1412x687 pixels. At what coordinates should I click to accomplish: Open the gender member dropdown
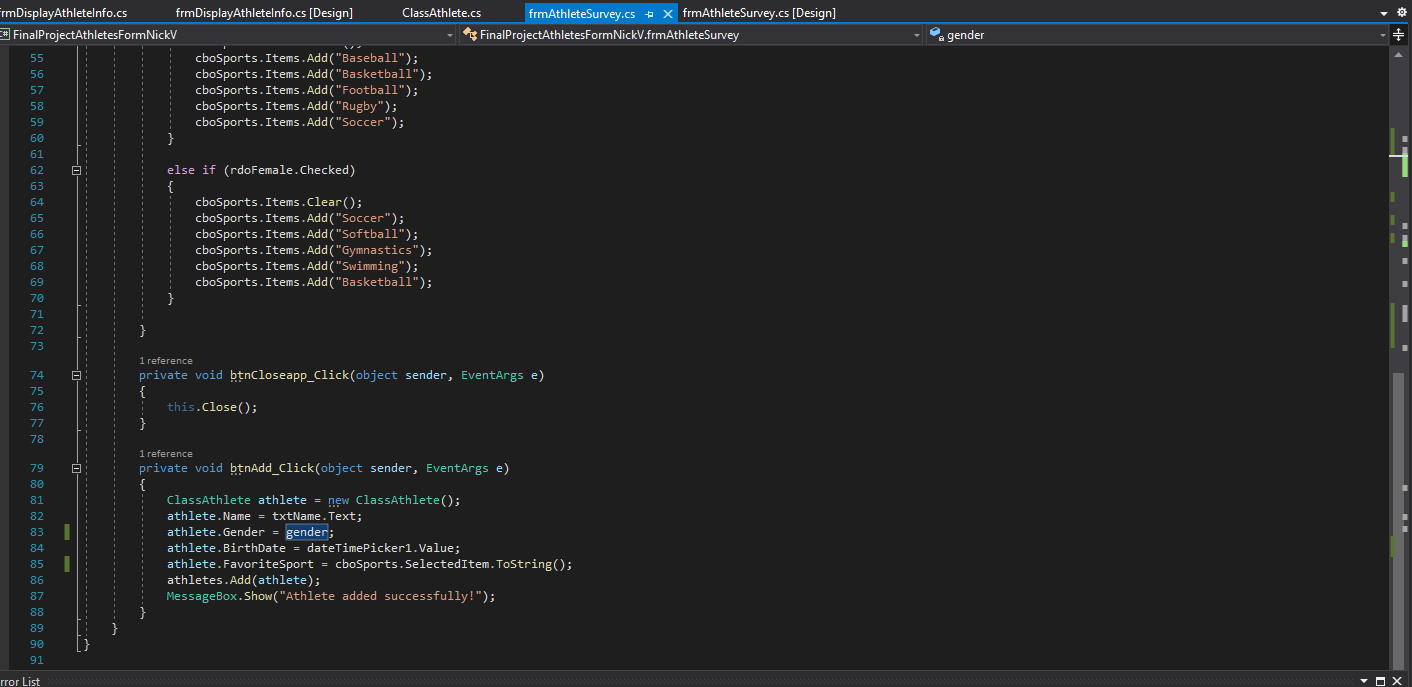[1383, 33]
